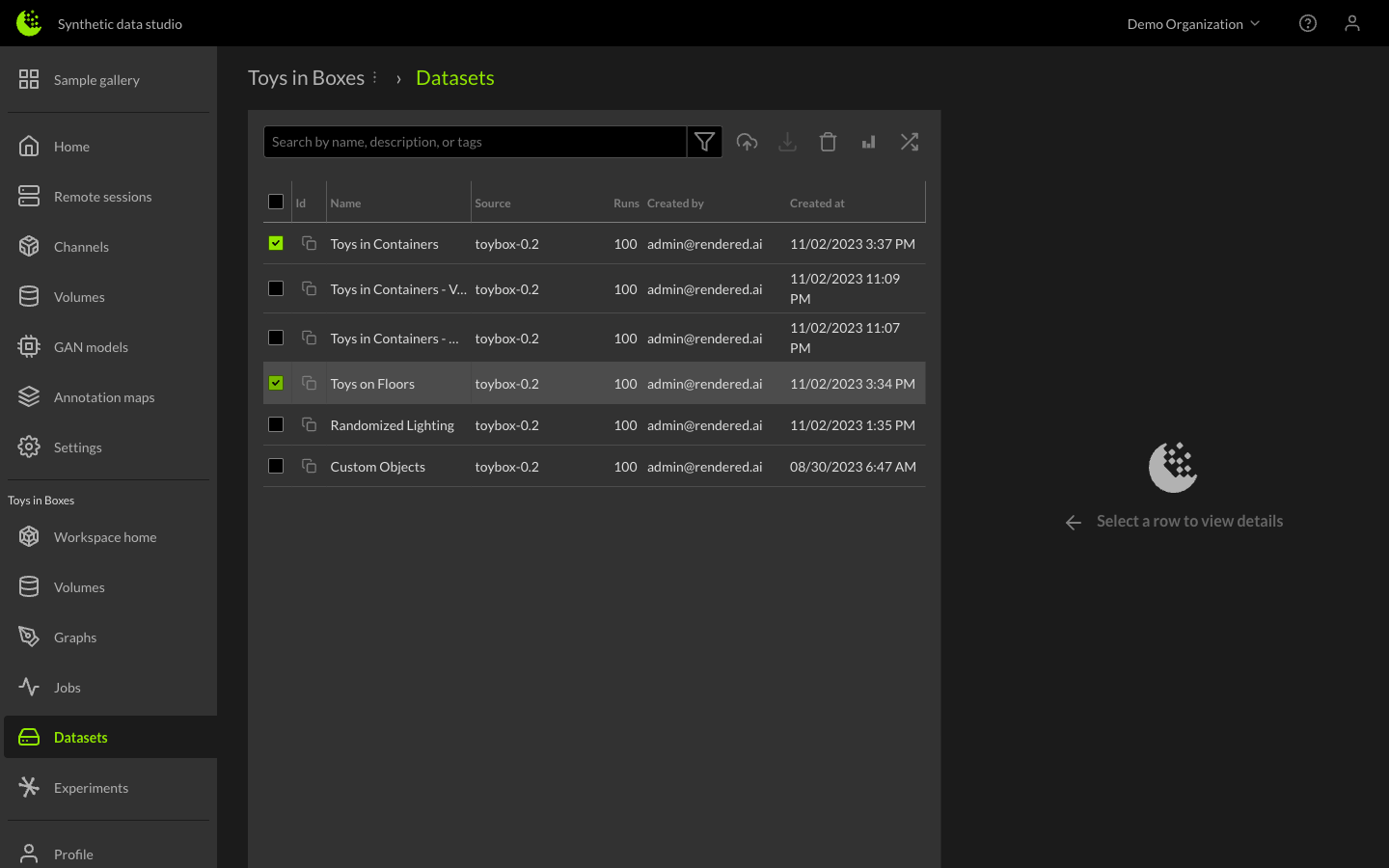The image size is (1389, 868).
Task: Copy the ID of the Custom Objects dataset
Action: click(x=309, y=466)
